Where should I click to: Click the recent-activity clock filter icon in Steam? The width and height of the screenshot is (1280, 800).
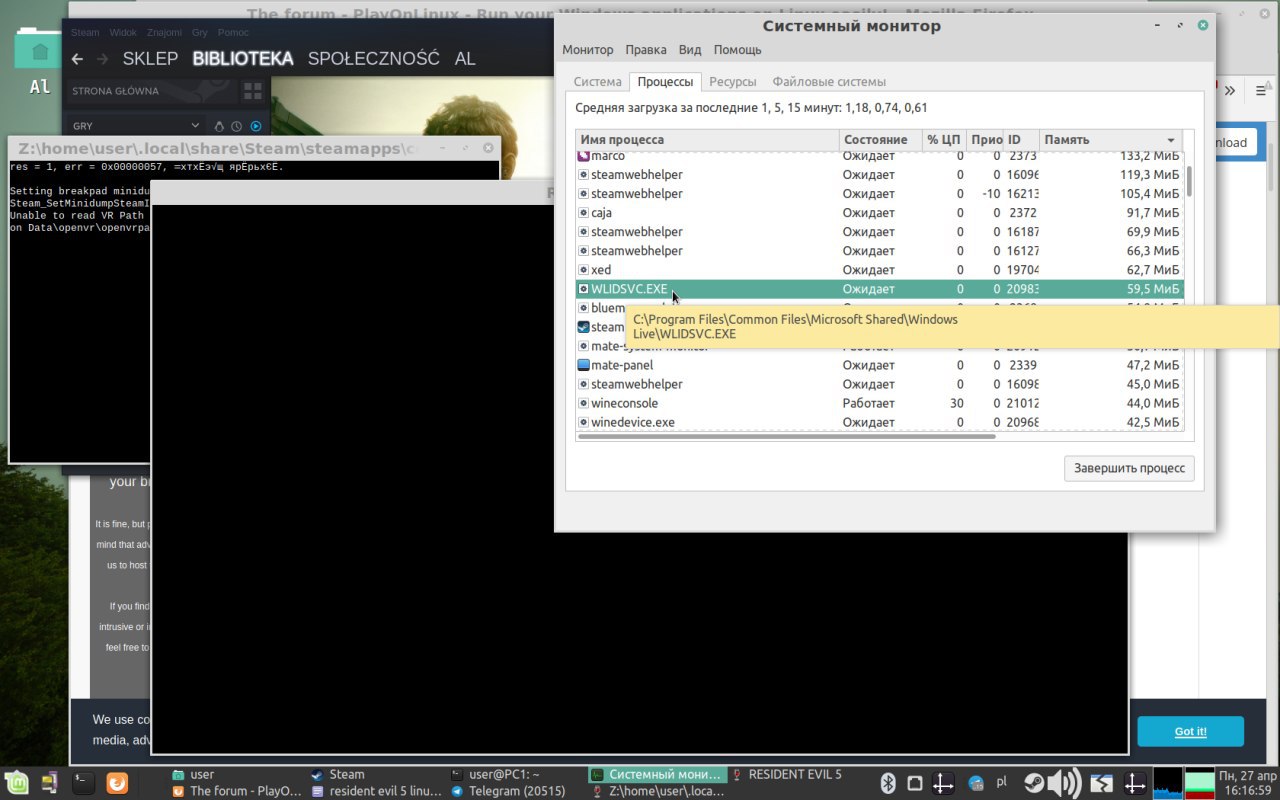pyautogui.click(x=237, y=126)
